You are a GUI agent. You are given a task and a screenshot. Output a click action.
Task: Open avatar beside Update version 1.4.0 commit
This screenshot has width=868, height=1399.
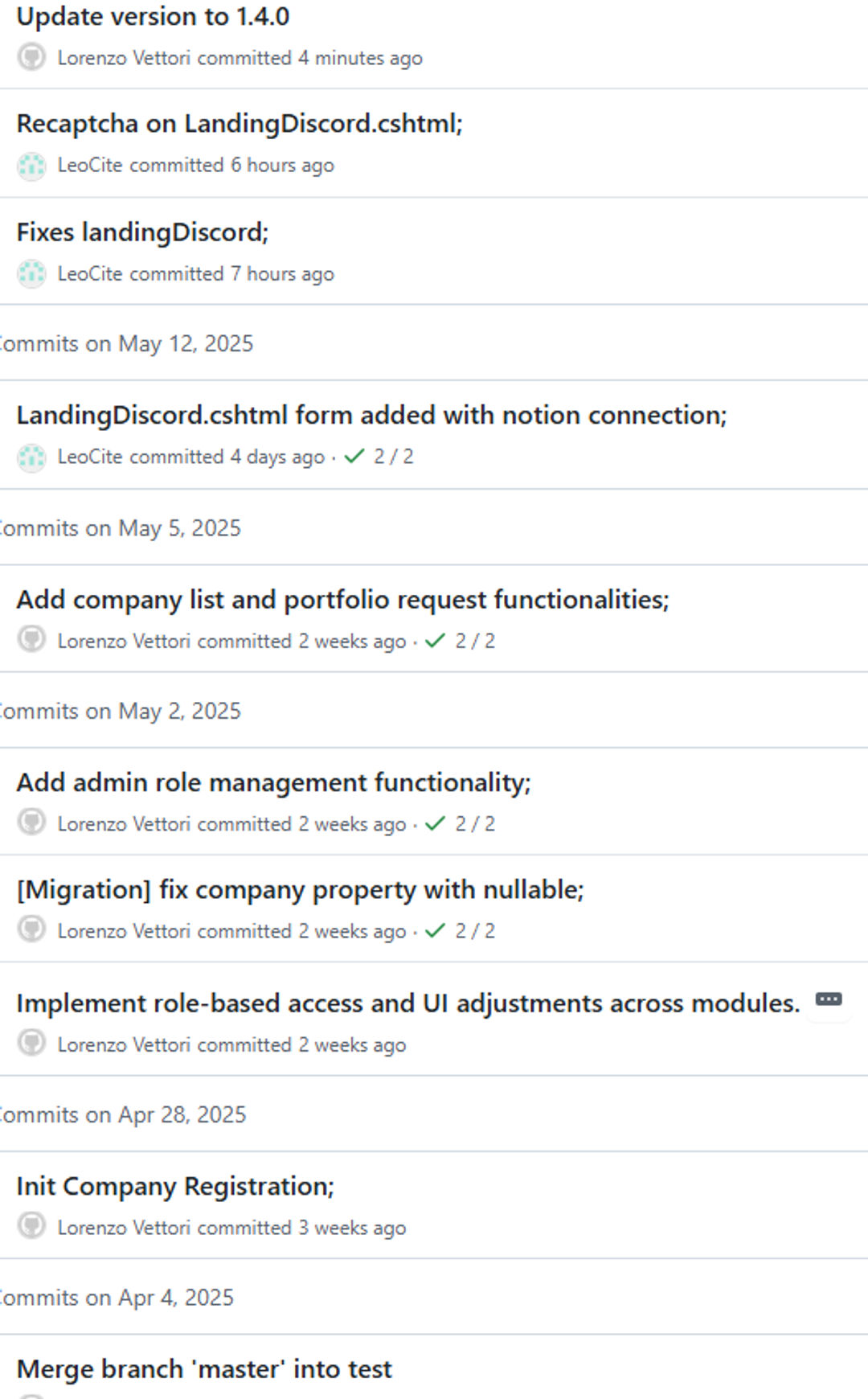(31, 57)
